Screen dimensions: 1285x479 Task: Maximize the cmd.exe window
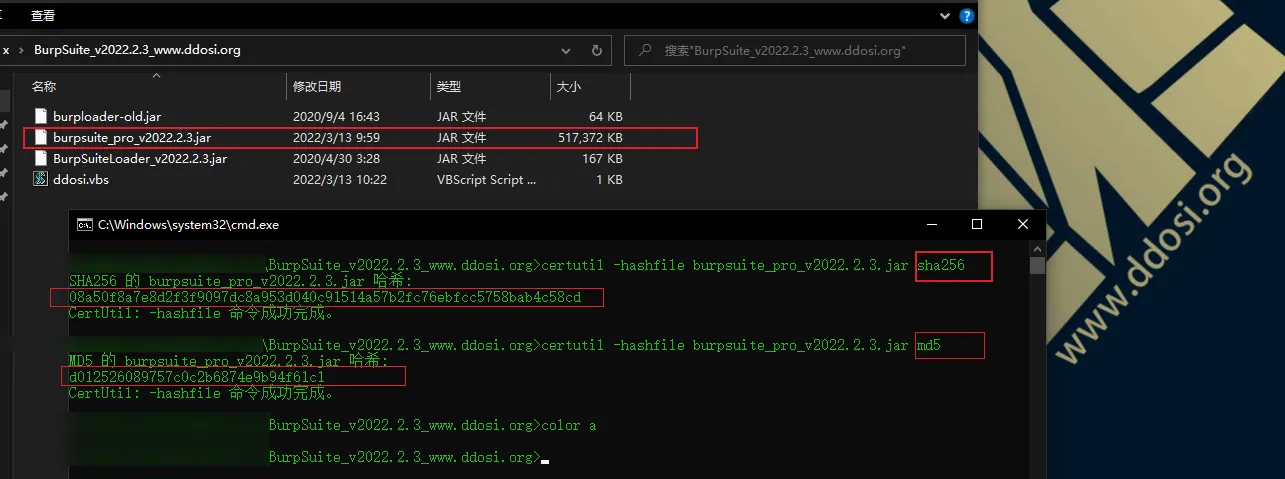pyautogui.click(x=977, y=224)
